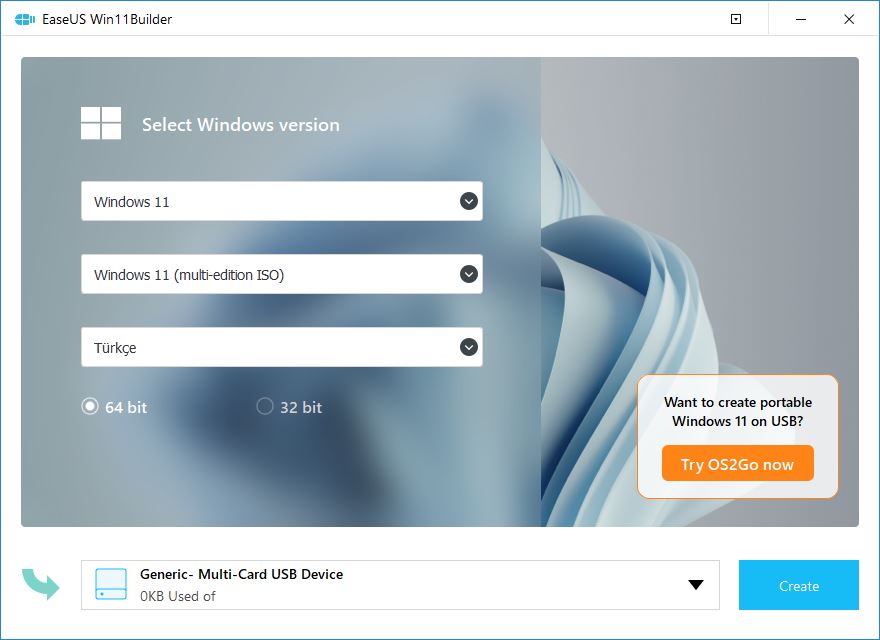Click Try OS2Go now button
Image resolution: width=880 pixels, height=640 pixels.
tap(737, 463)
